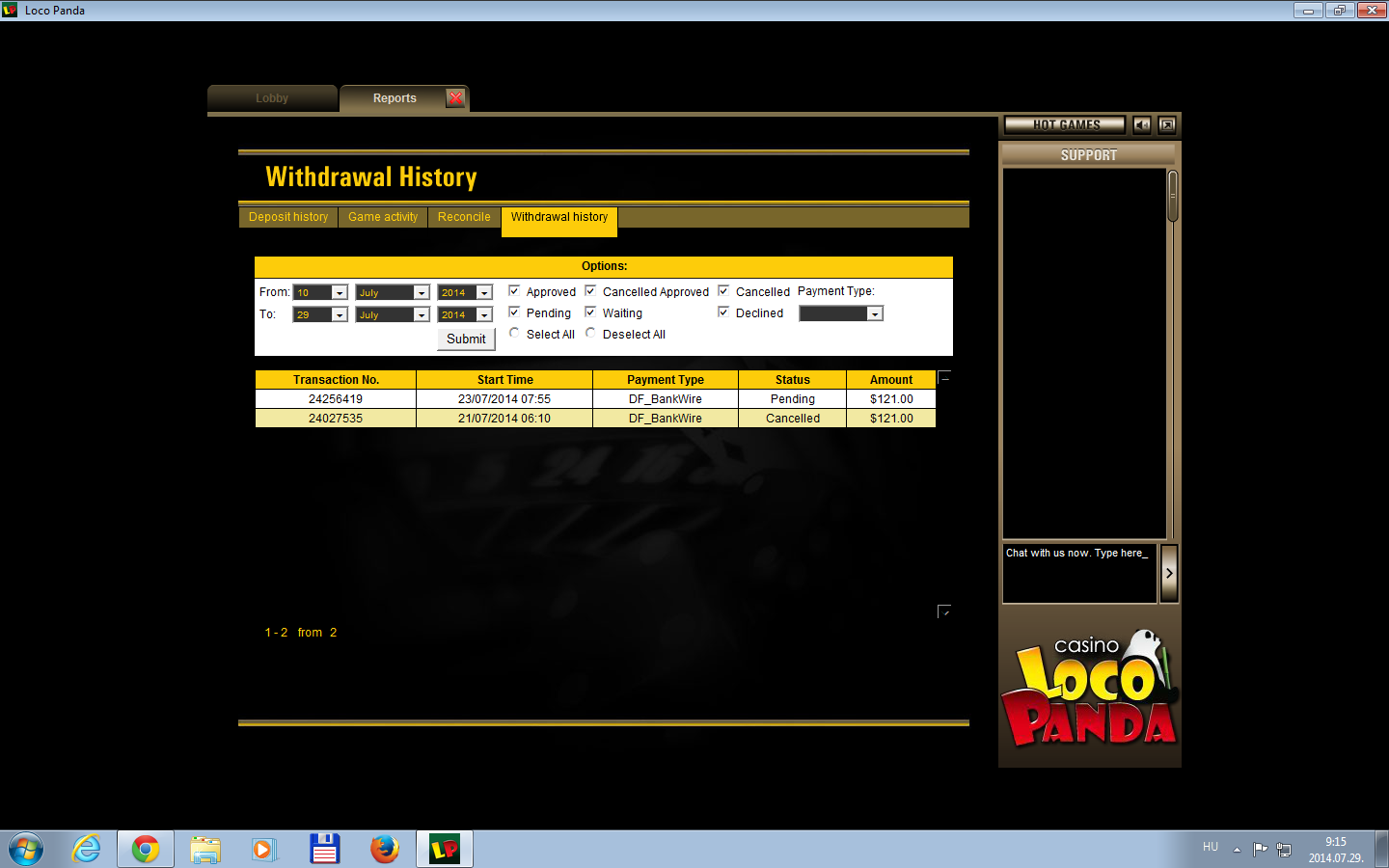Toggle the Pending checkbox

(514, 312)
